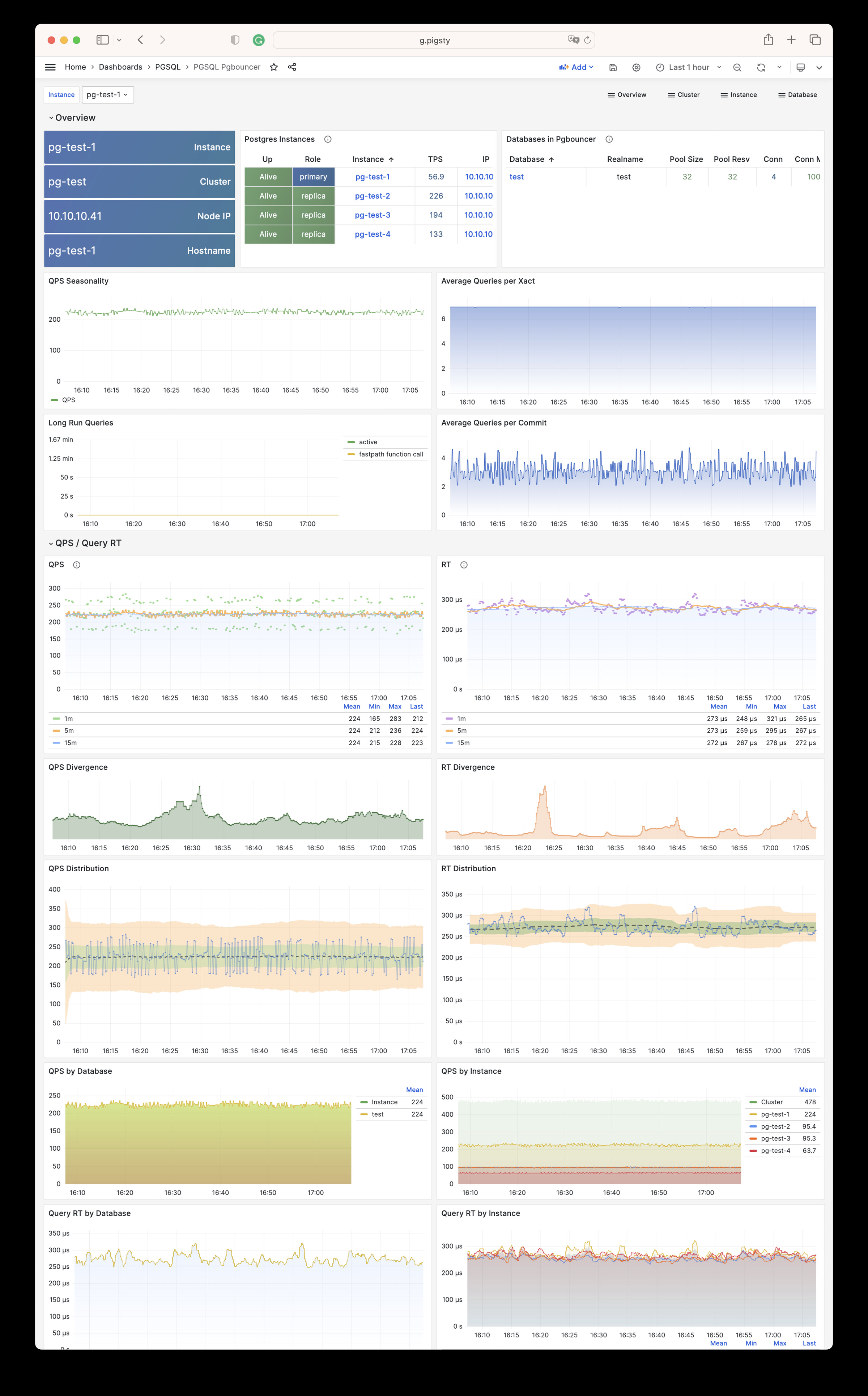Image resolution: width=868 pixels, height=1396 pixels.
Task: Click the save dashboard icon
Action: point(613,68)
